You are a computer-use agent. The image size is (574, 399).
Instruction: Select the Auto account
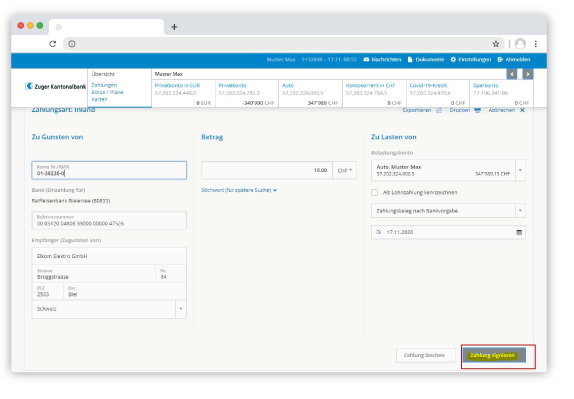(310, 94)
